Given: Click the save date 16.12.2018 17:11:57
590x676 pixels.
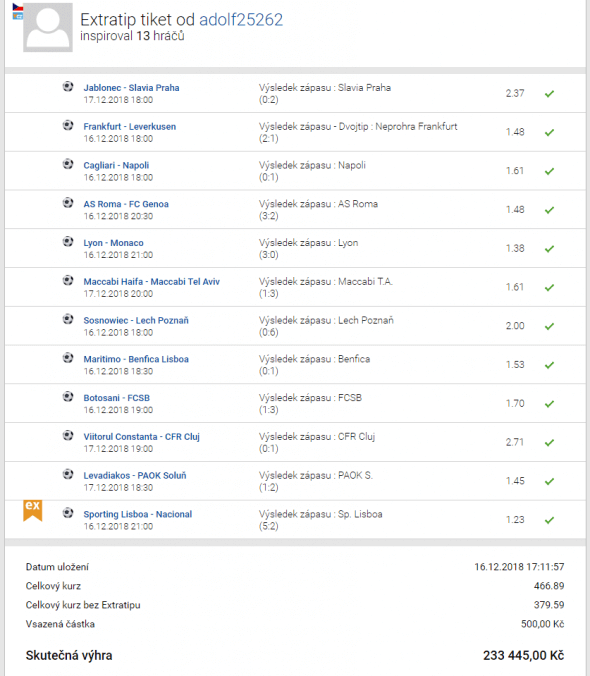Looking at the screenshot, I should click(519, 567).
